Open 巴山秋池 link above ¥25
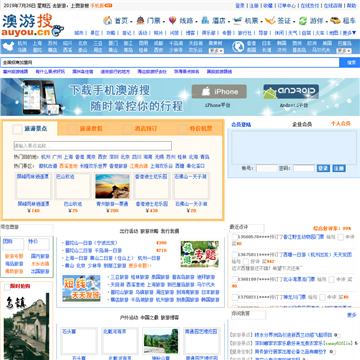Image resolution: width=360 pixels, height=360 pixels. (x=73, y=204)
